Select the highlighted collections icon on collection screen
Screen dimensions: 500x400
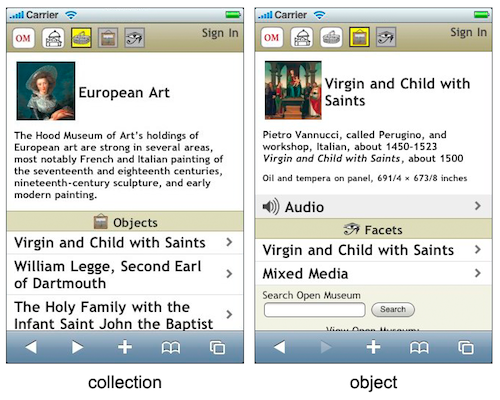pos(81,38)
